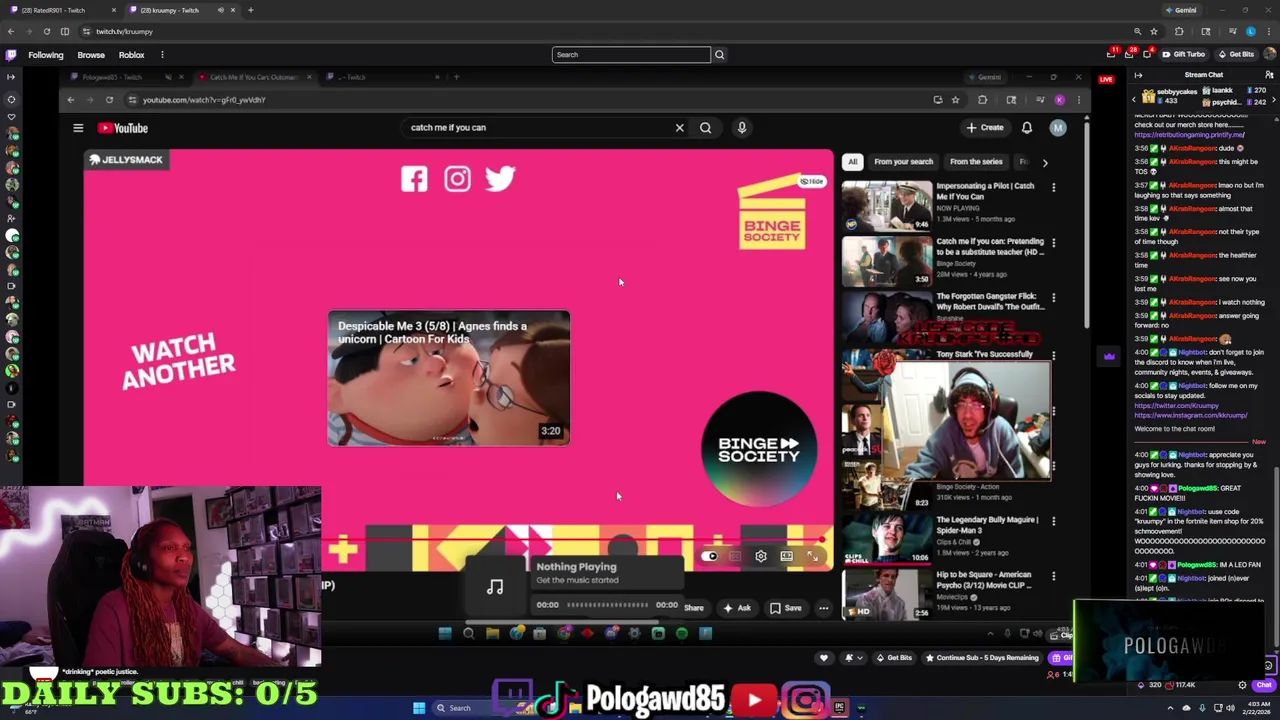The image size is (1280, 720).
Task: Open the chat community users icon
Action: 1269,75
